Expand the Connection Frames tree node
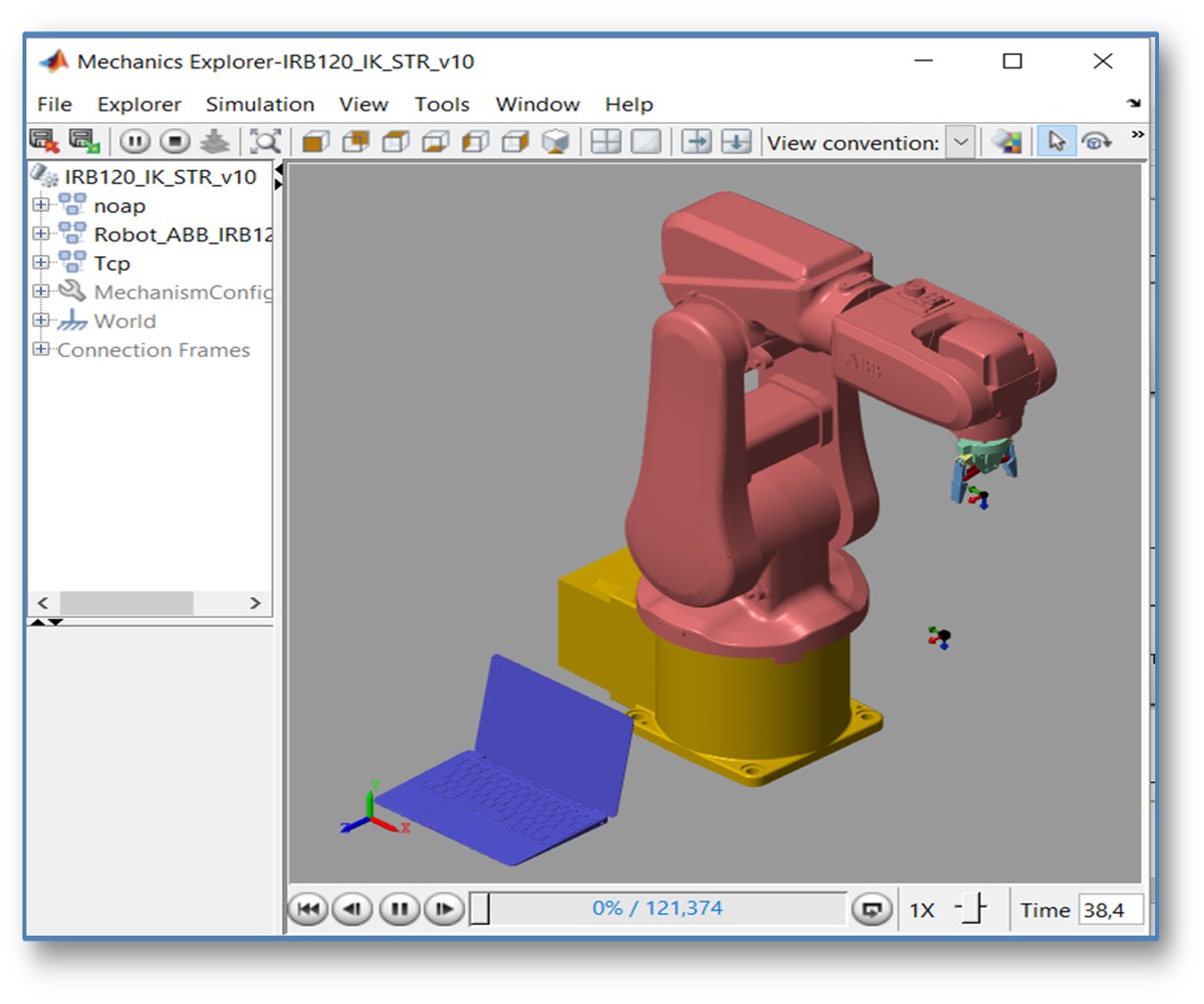 [x=41, y=349]
